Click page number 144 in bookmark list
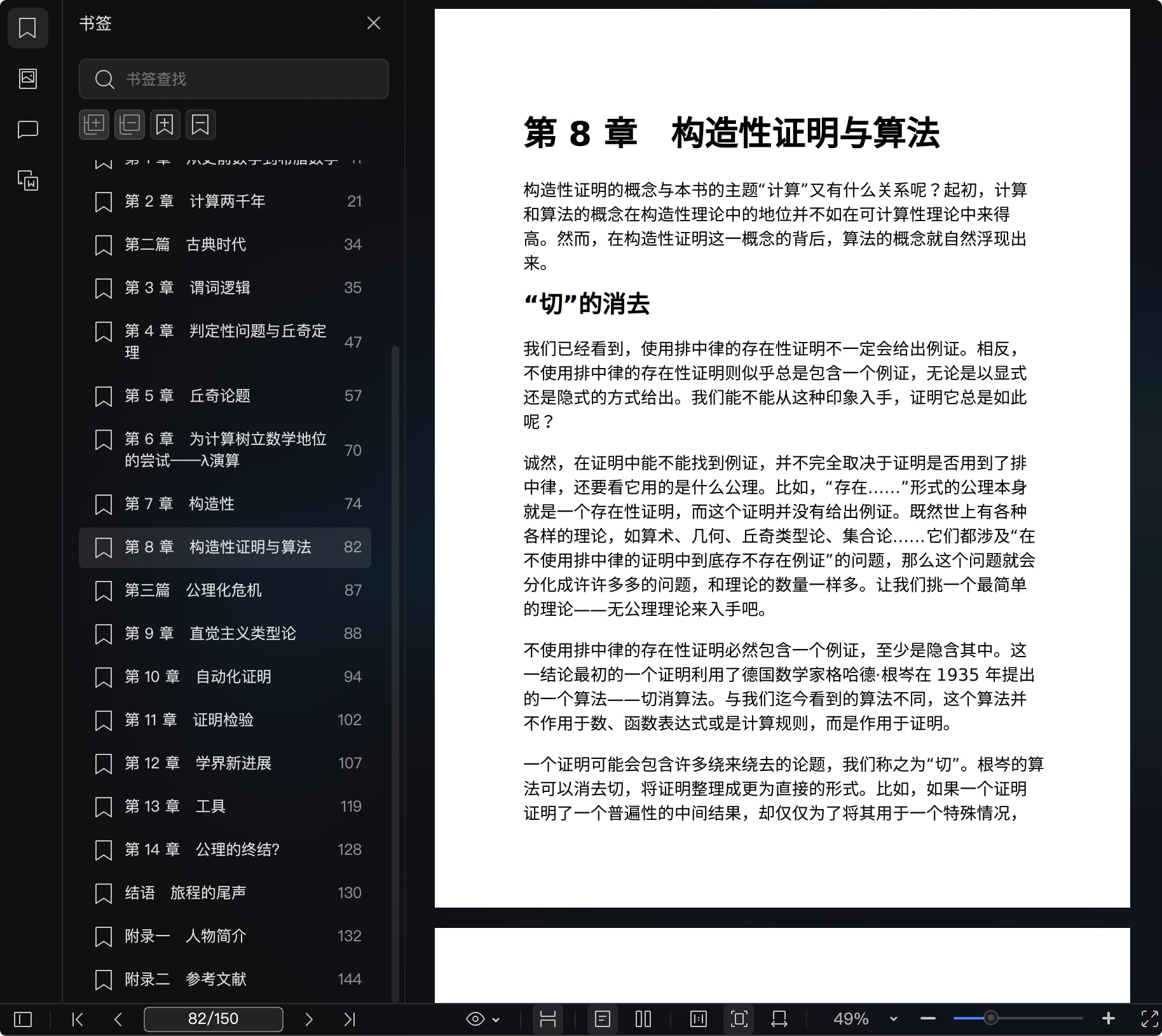This screenshot has height=1036, width=1162. click(x=350, y=979)
